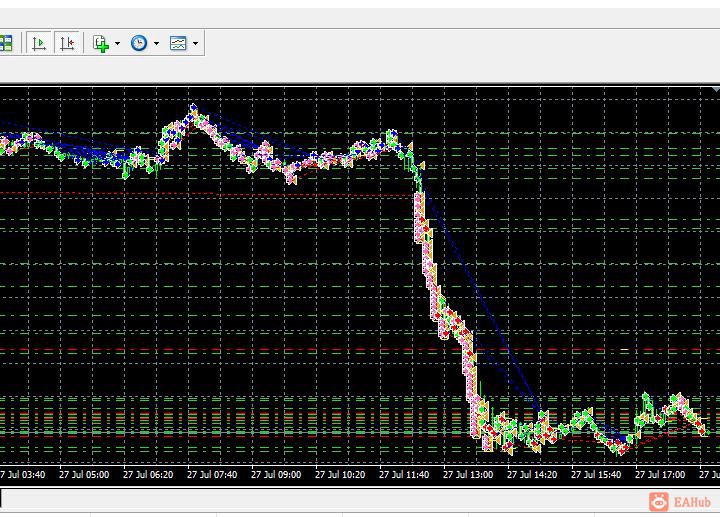
Task: Click the '27 Jul 09:00' time label
Action: click(x=276, y=475)
